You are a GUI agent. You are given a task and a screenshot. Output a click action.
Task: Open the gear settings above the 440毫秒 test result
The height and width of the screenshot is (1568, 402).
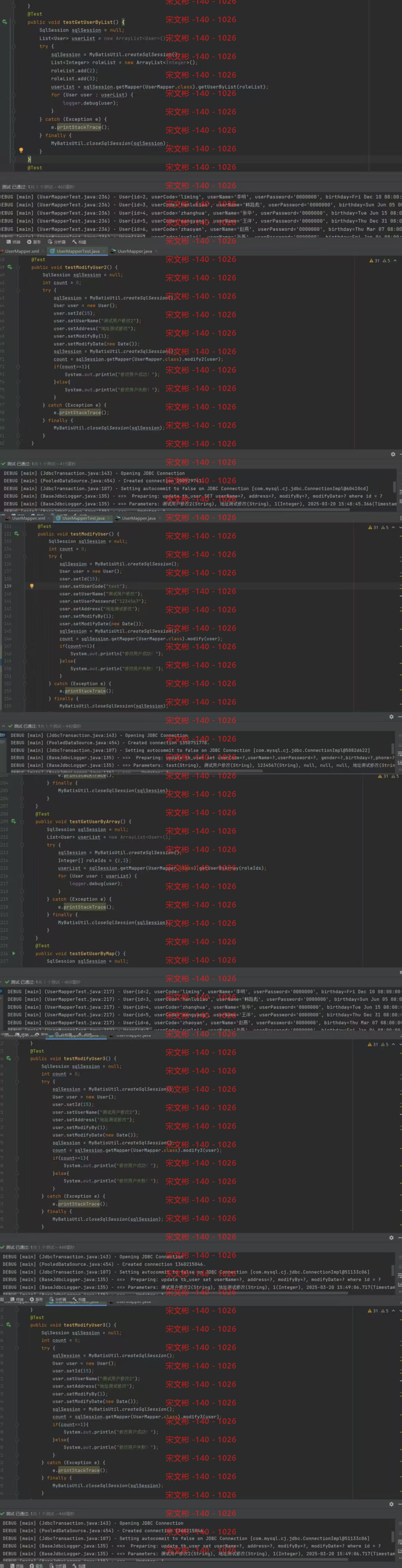coord(392,717)
